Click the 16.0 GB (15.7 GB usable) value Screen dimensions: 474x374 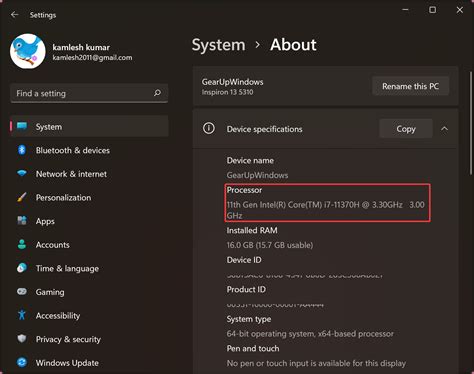coord(270,245)
